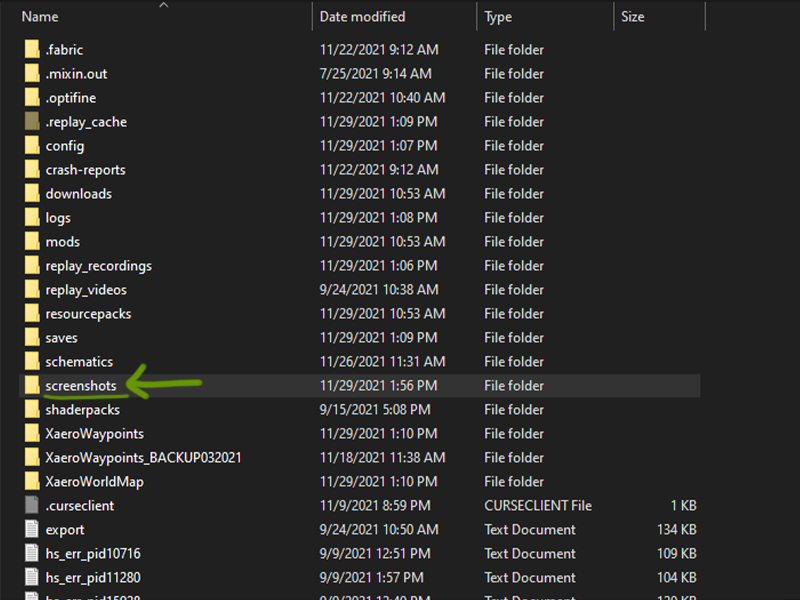The image size is (800, 600).
Task: Select the .fabric folder icon
Action: 32,50
